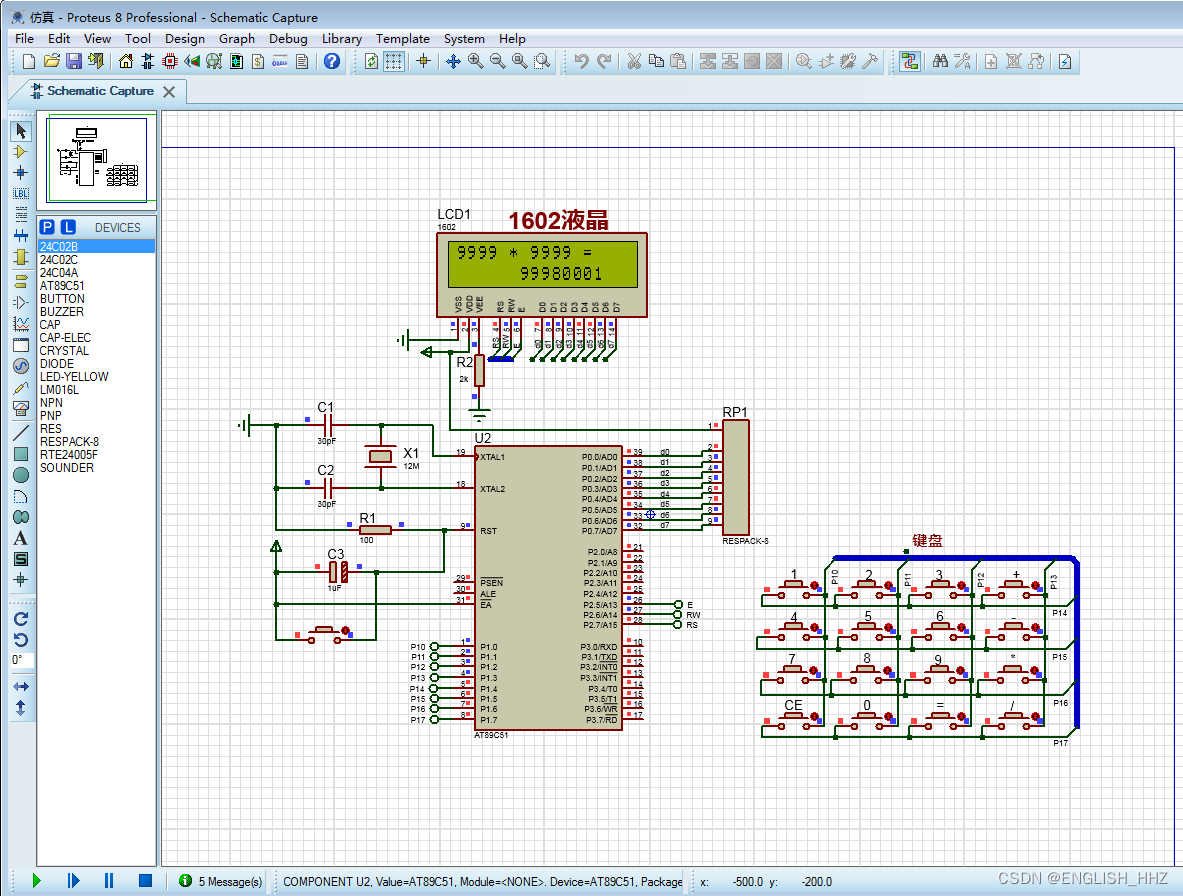Select the Component mode tool
1183x896 pixels.
(x=21, y=152)
